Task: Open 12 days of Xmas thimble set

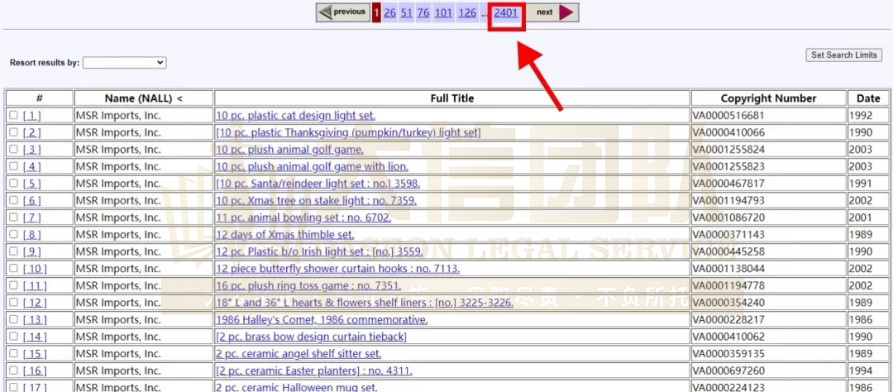Action: [285, 235]
